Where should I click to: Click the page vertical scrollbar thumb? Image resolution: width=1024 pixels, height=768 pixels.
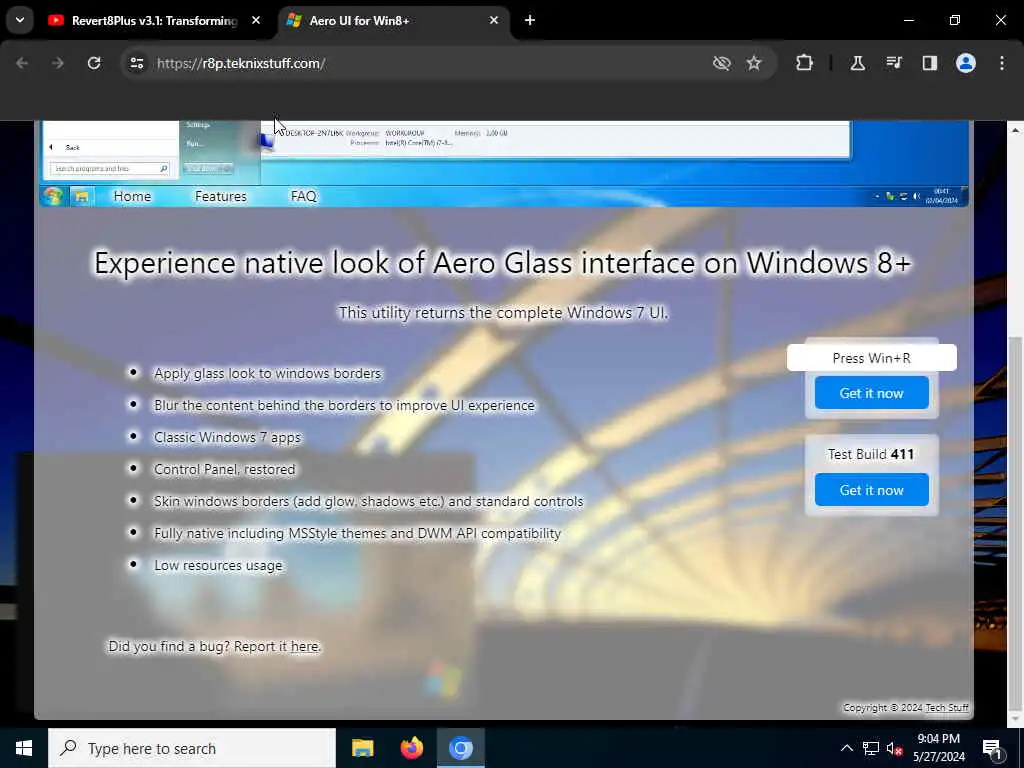pyautogui.click(x=1015, y=522)
